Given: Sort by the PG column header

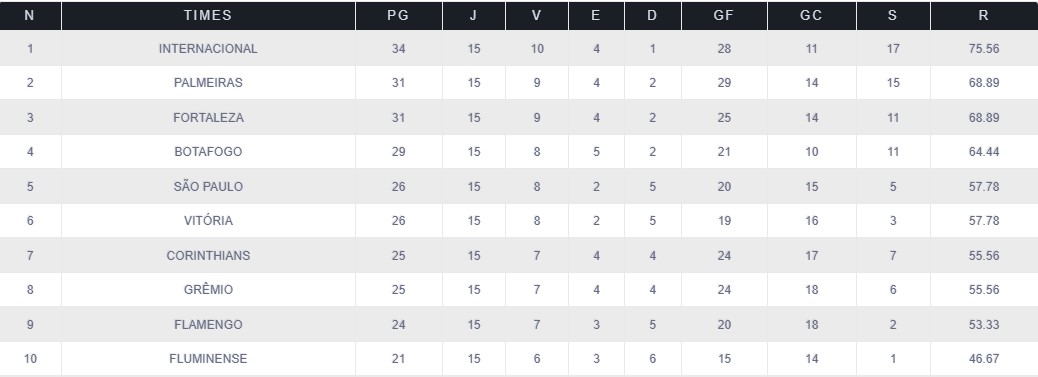Looking at the screenshot, I should 399,16.
